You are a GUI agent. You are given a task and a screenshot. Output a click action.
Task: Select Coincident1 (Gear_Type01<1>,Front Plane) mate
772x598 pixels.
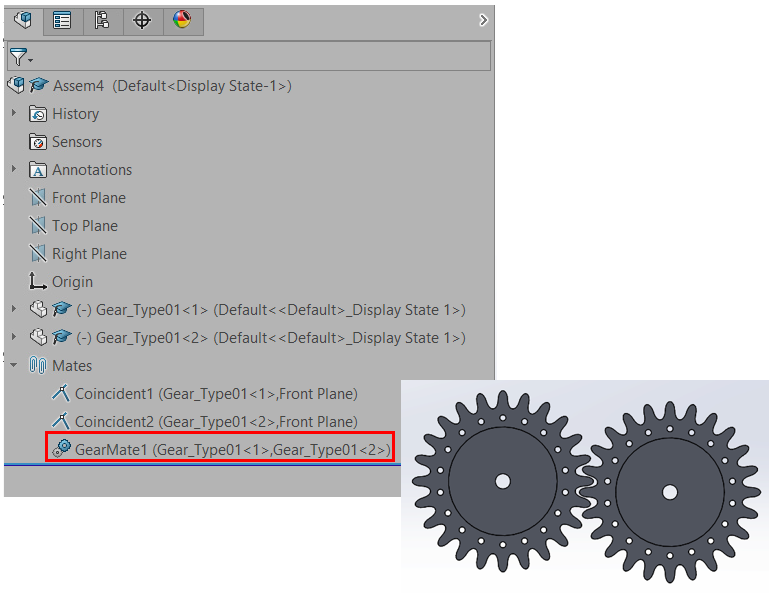tap(216, 394)
